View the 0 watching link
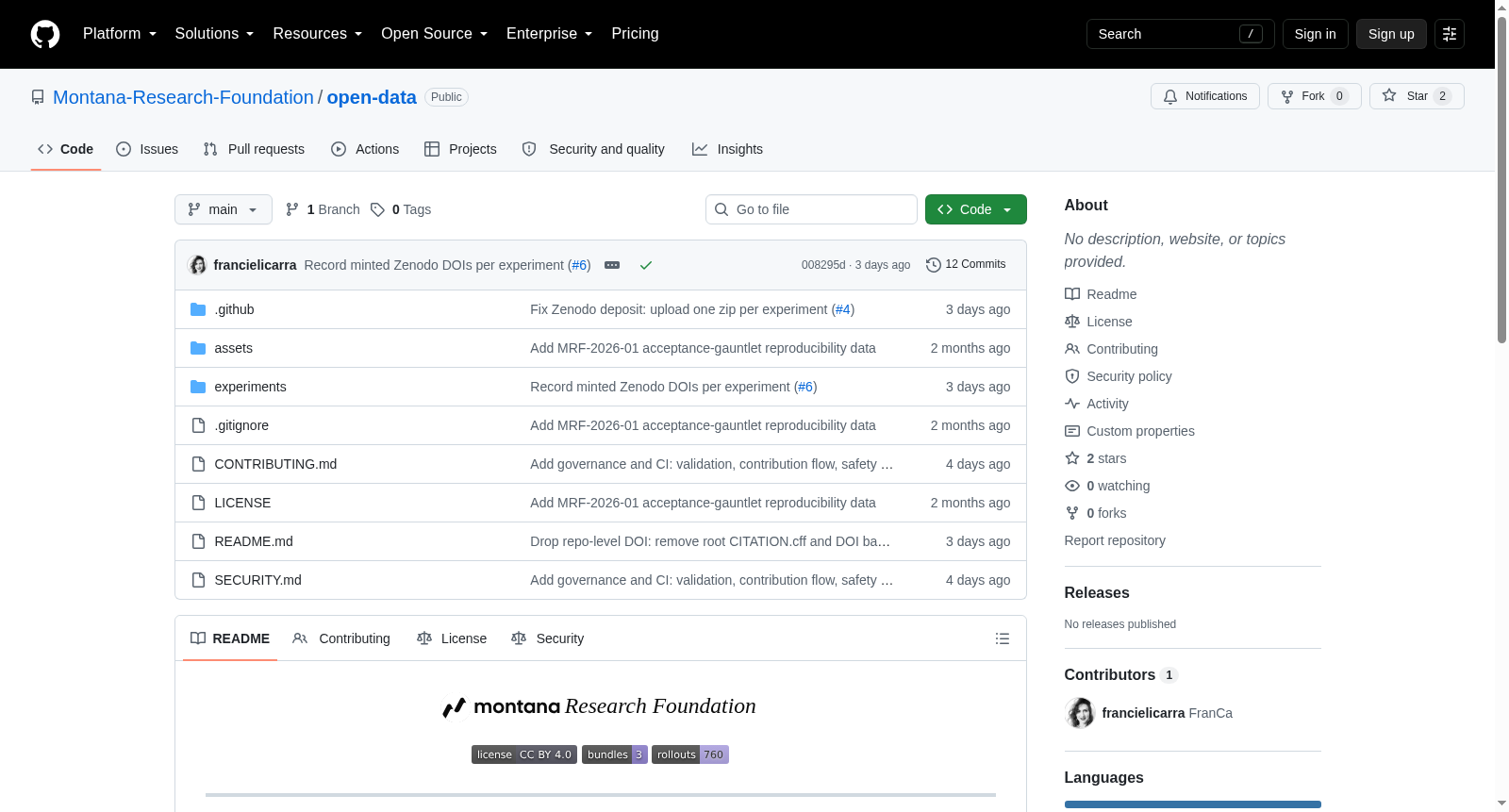The width and height of the screenshot is (1509, 812). pyautogui.click(x=1107, y=486)
